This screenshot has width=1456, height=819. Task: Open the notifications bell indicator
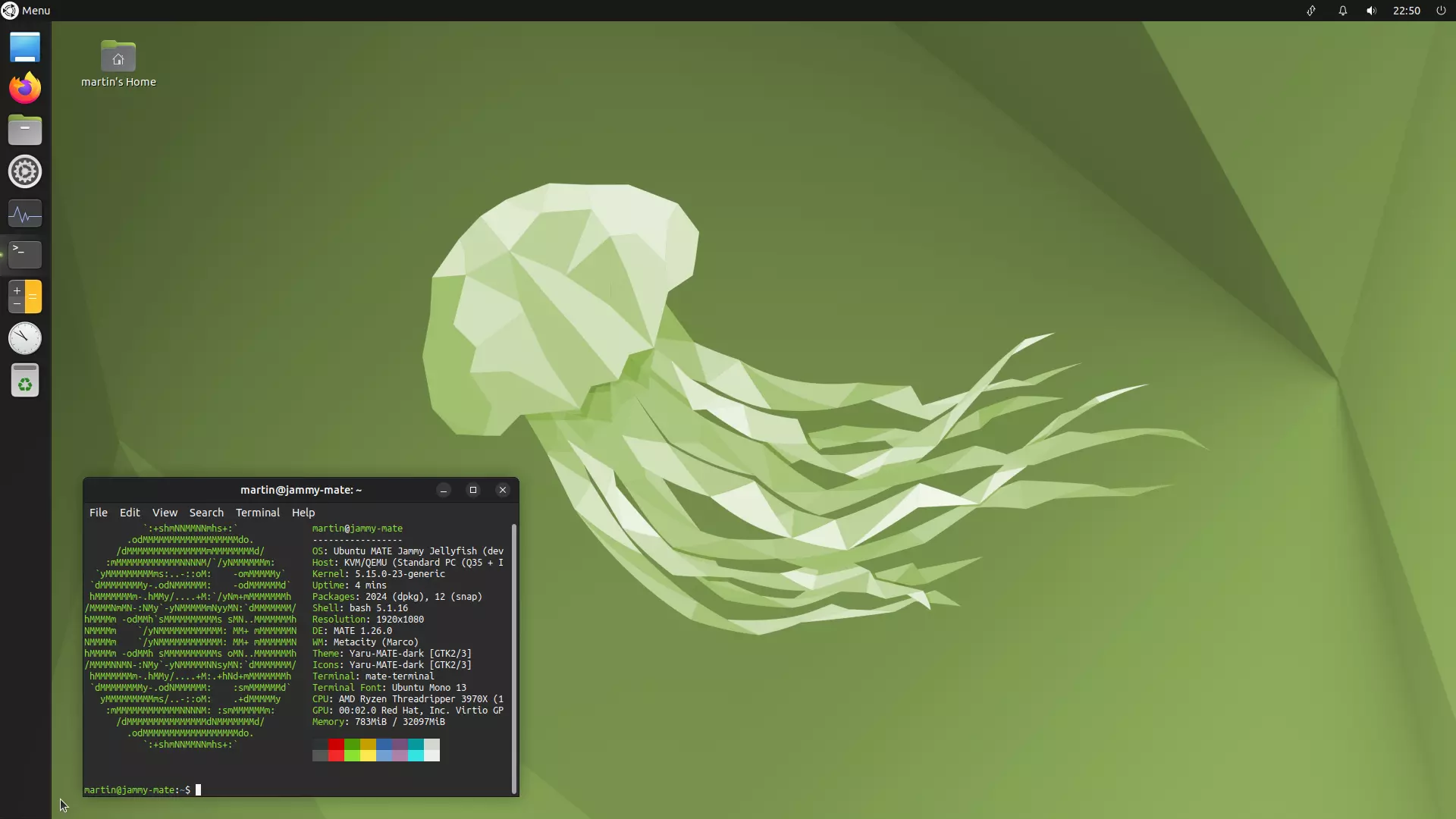tap(1342, 11)
